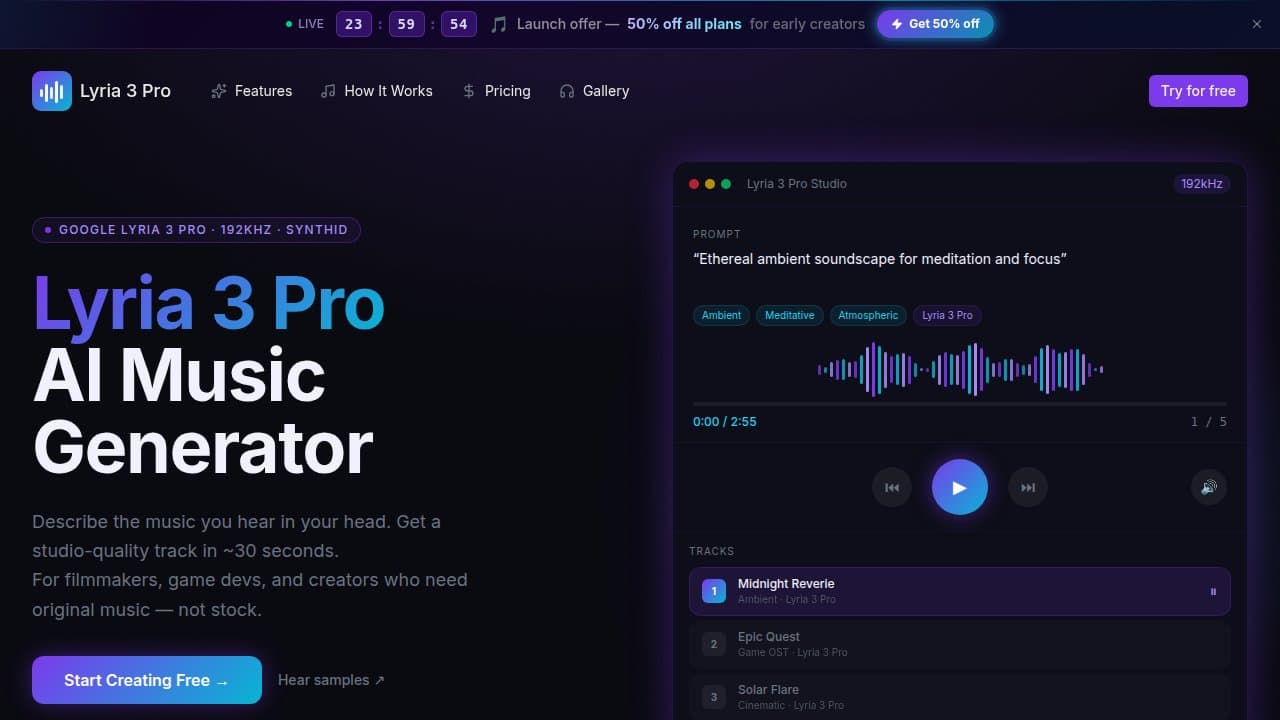Viewport: 1280px width, 720px height.
Task: Click the waveform visualization
Action: tap(960, 370)
